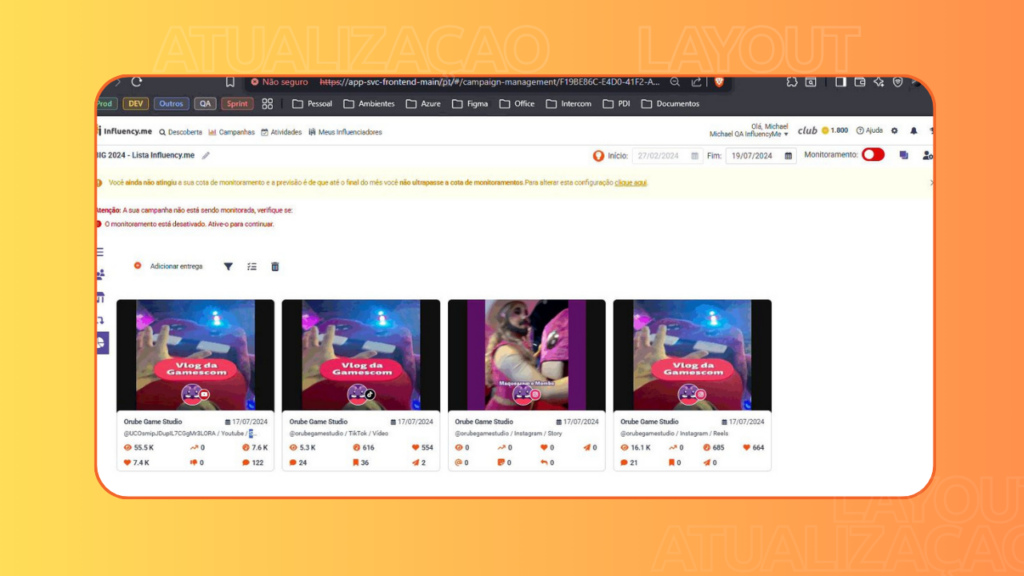1024x576 pixels.
Task: Expand the Documentos bookmarks folder
Action: coord(670,104)
